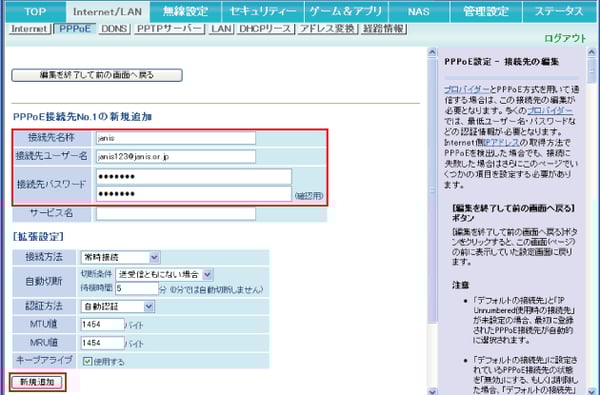Select the Internet/LAN main tab
600x395 pixels.
(x=108, y=12)
